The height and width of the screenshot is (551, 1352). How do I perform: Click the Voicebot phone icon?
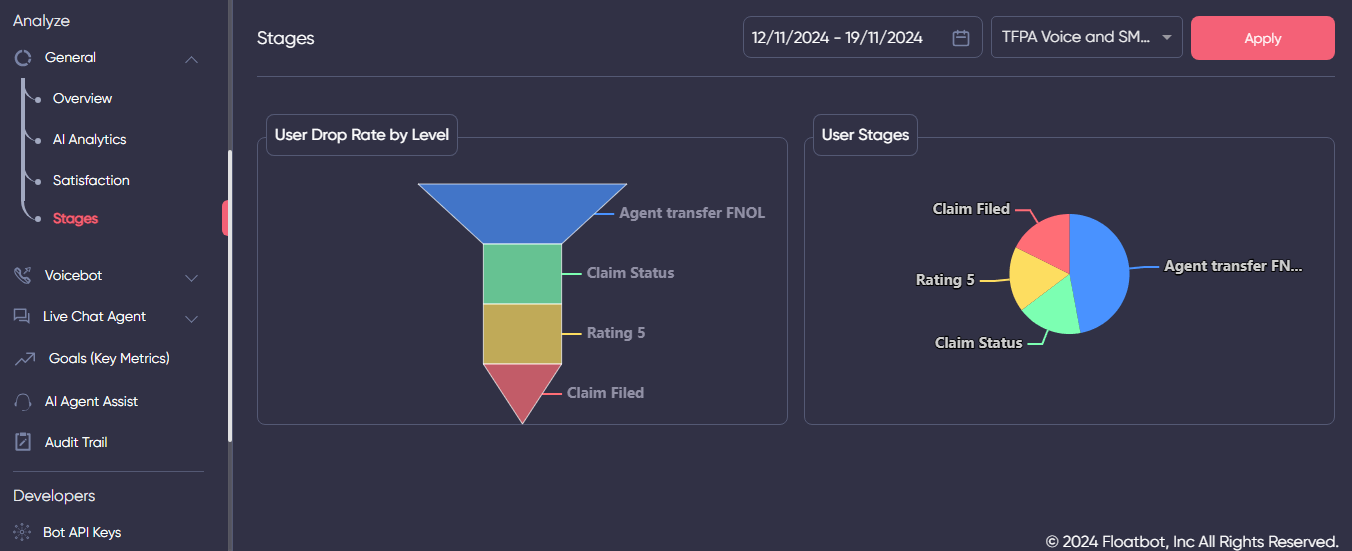pos(23,275)
